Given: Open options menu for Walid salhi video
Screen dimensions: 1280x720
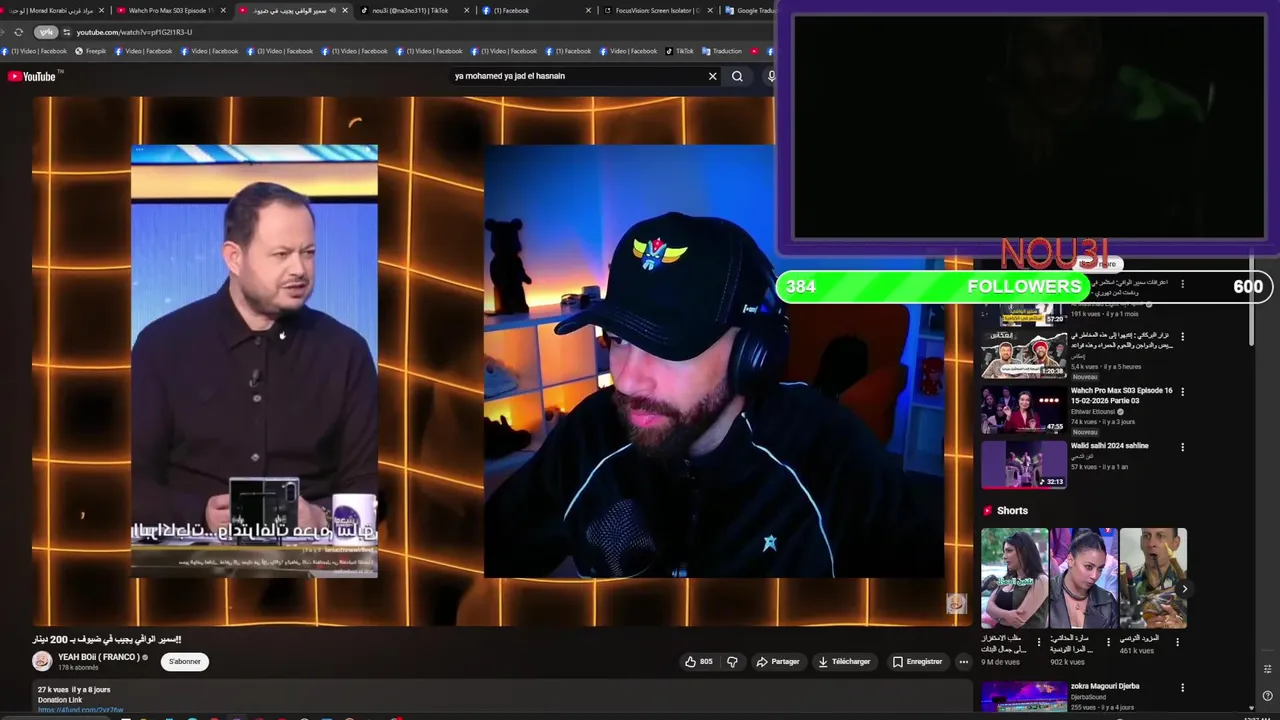Looking at the screenshot, I should [1182, 447].
